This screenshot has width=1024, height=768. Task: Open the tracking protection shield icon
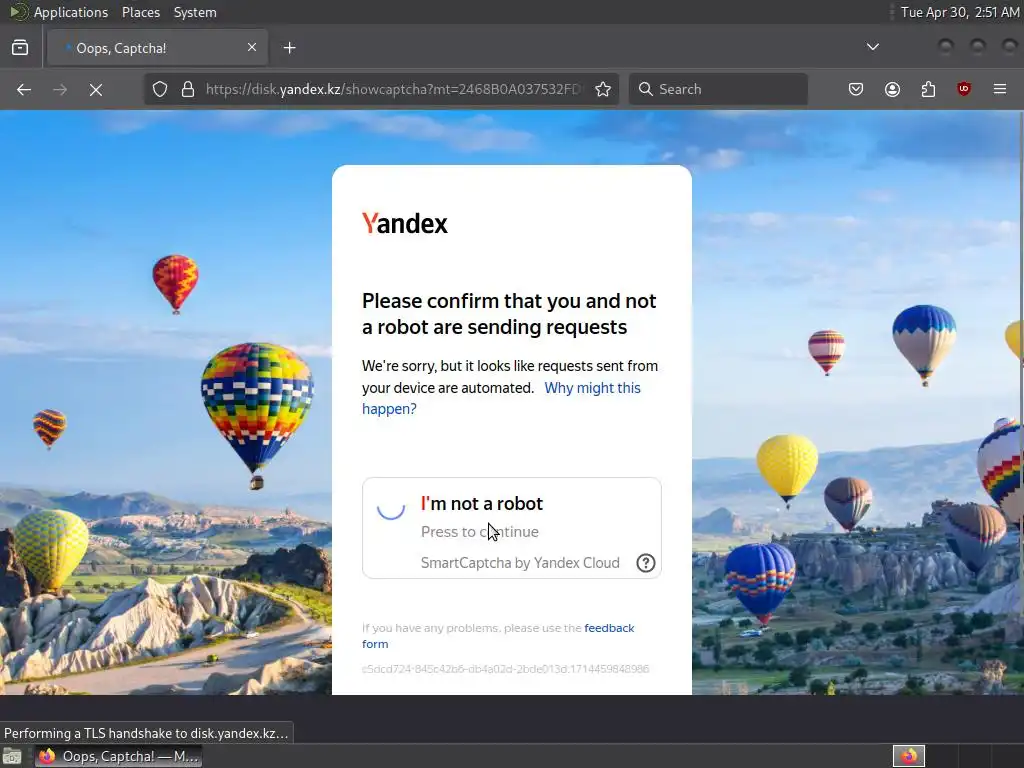[160, 89]
